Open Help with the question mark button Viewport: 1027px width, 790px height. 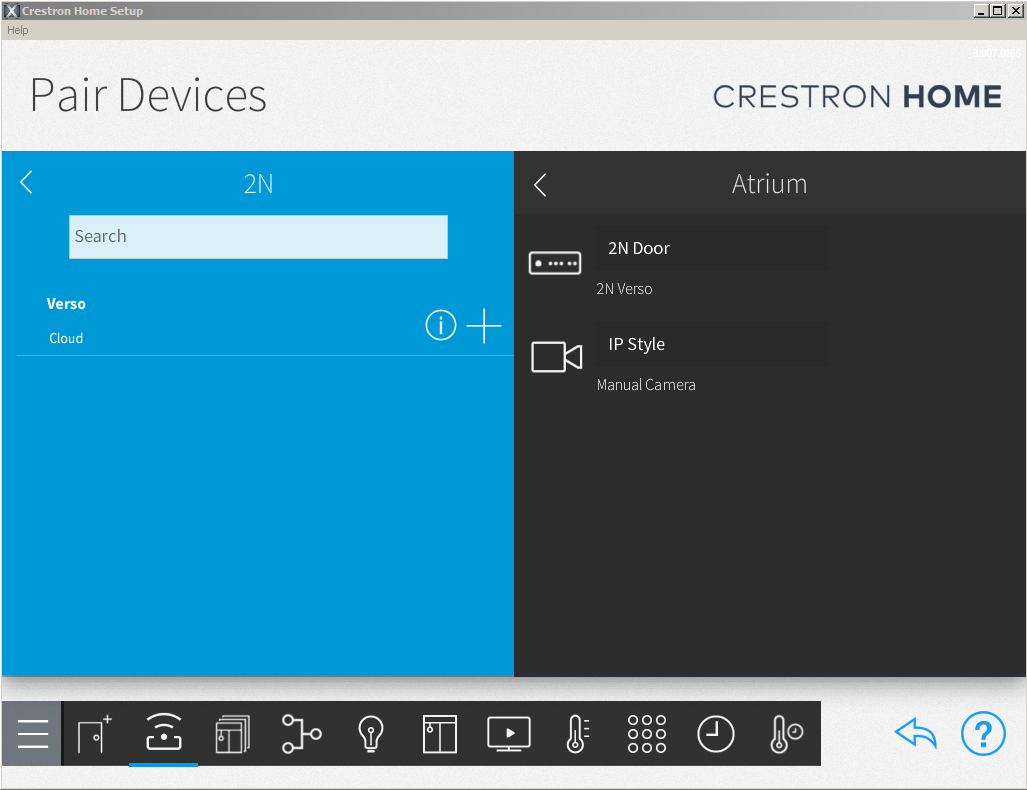pos(983,733)
